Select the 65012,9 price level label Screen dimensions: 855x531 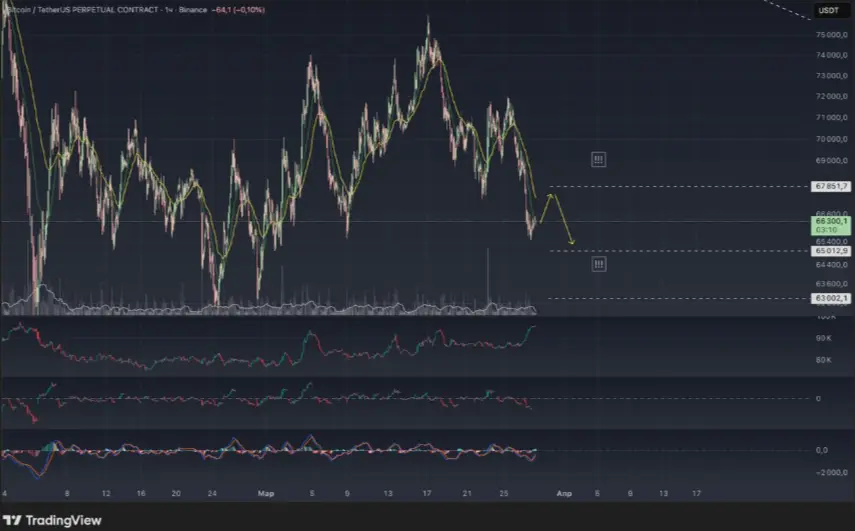pyautogui.click(x=830, y=251)
